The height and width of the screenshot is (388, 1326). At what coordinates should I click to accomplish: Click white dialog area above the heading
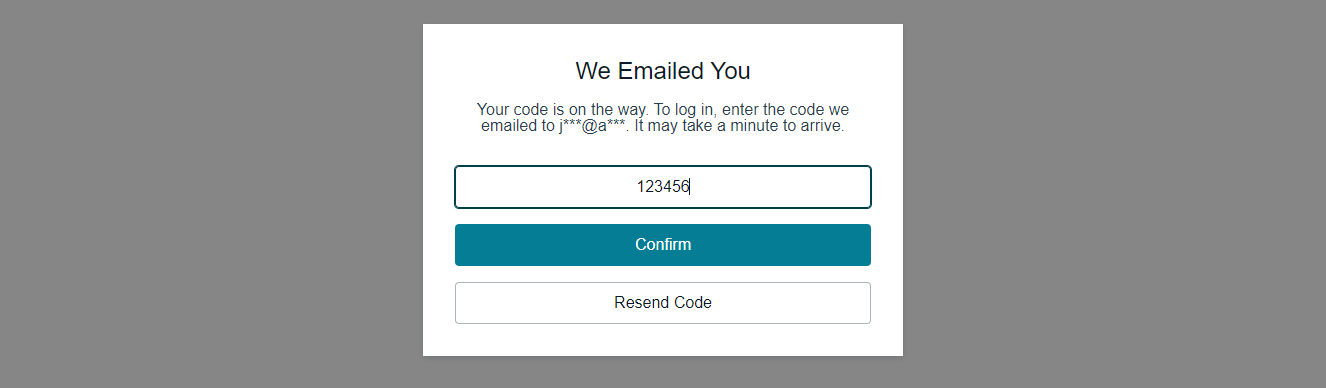[663, 40]
